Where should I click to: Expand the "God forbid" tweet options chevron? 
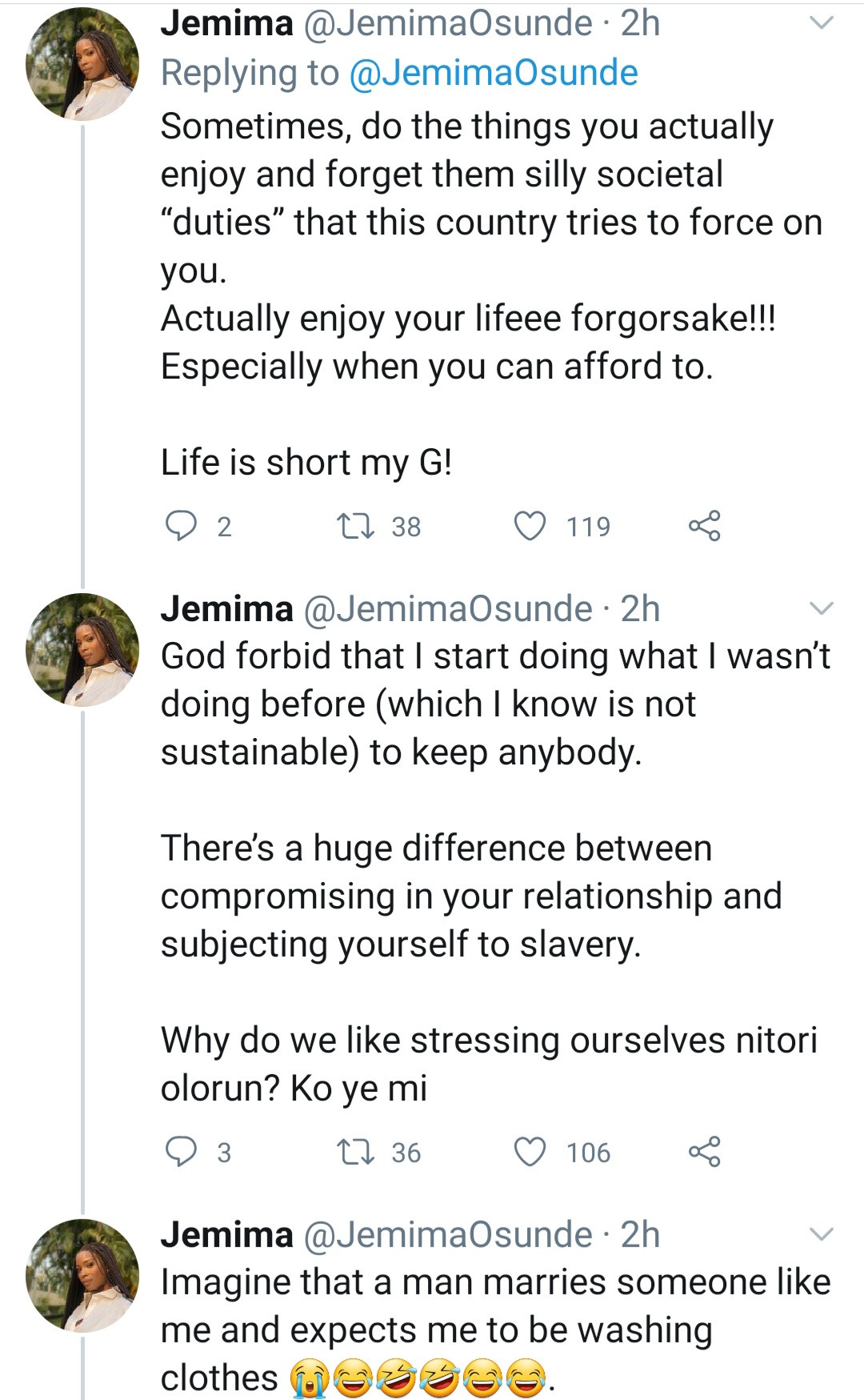822,609
